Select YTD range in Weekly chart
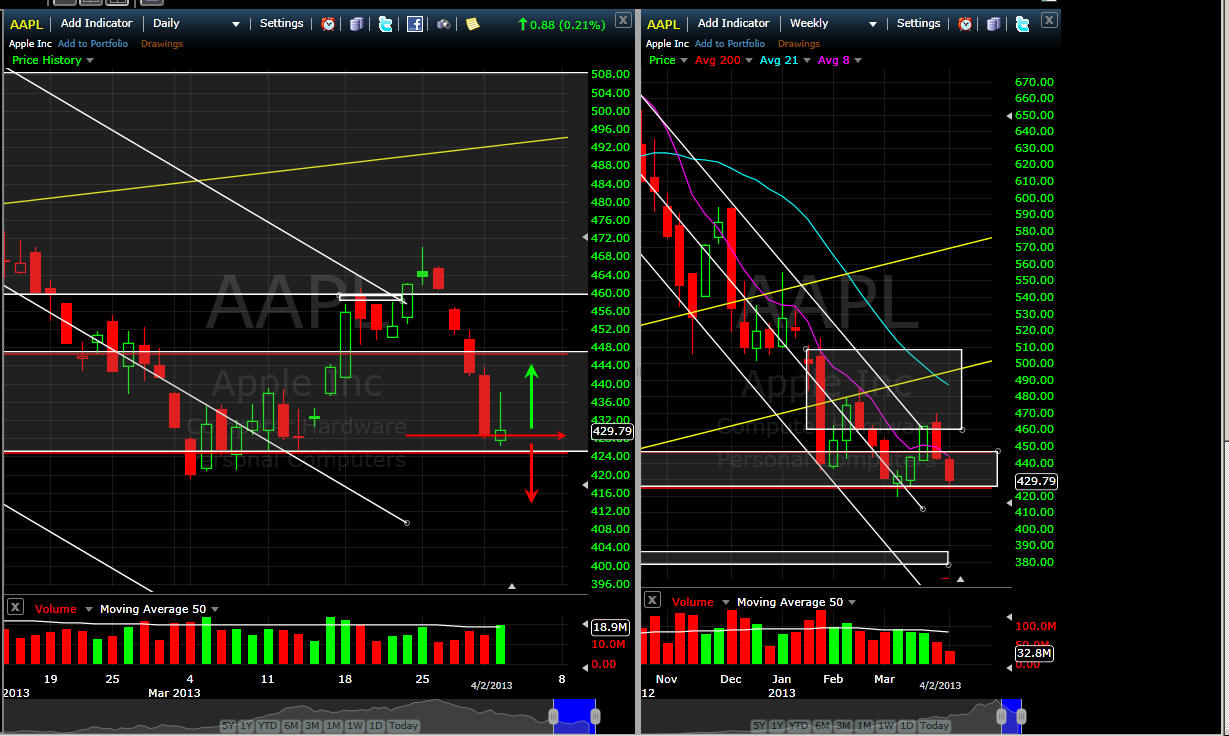This screenshot has width=1229, height=736. pyautogui.click(x=798, y=726)
